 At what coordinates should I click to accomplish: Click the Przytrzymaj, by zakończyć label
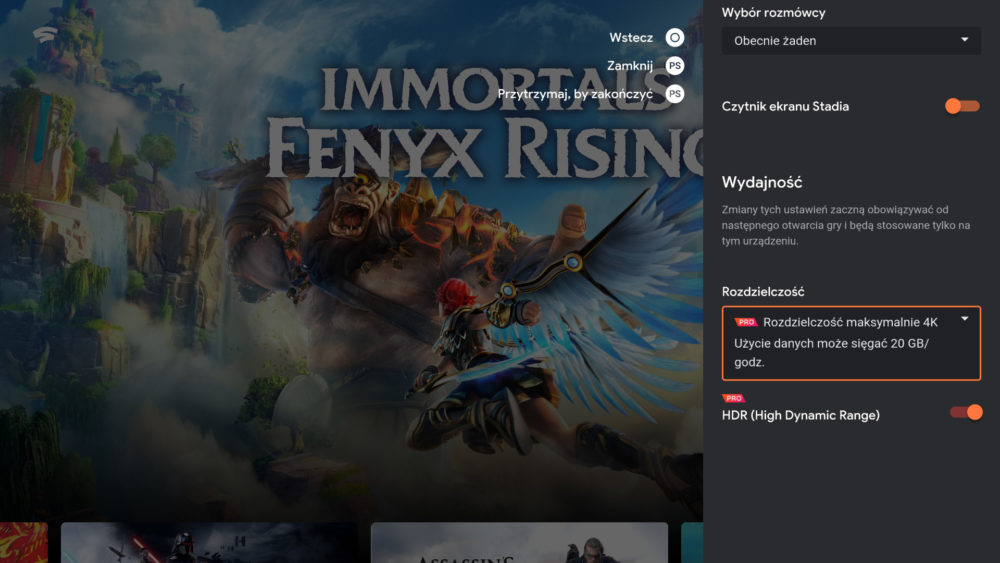(x=575, y=94)
